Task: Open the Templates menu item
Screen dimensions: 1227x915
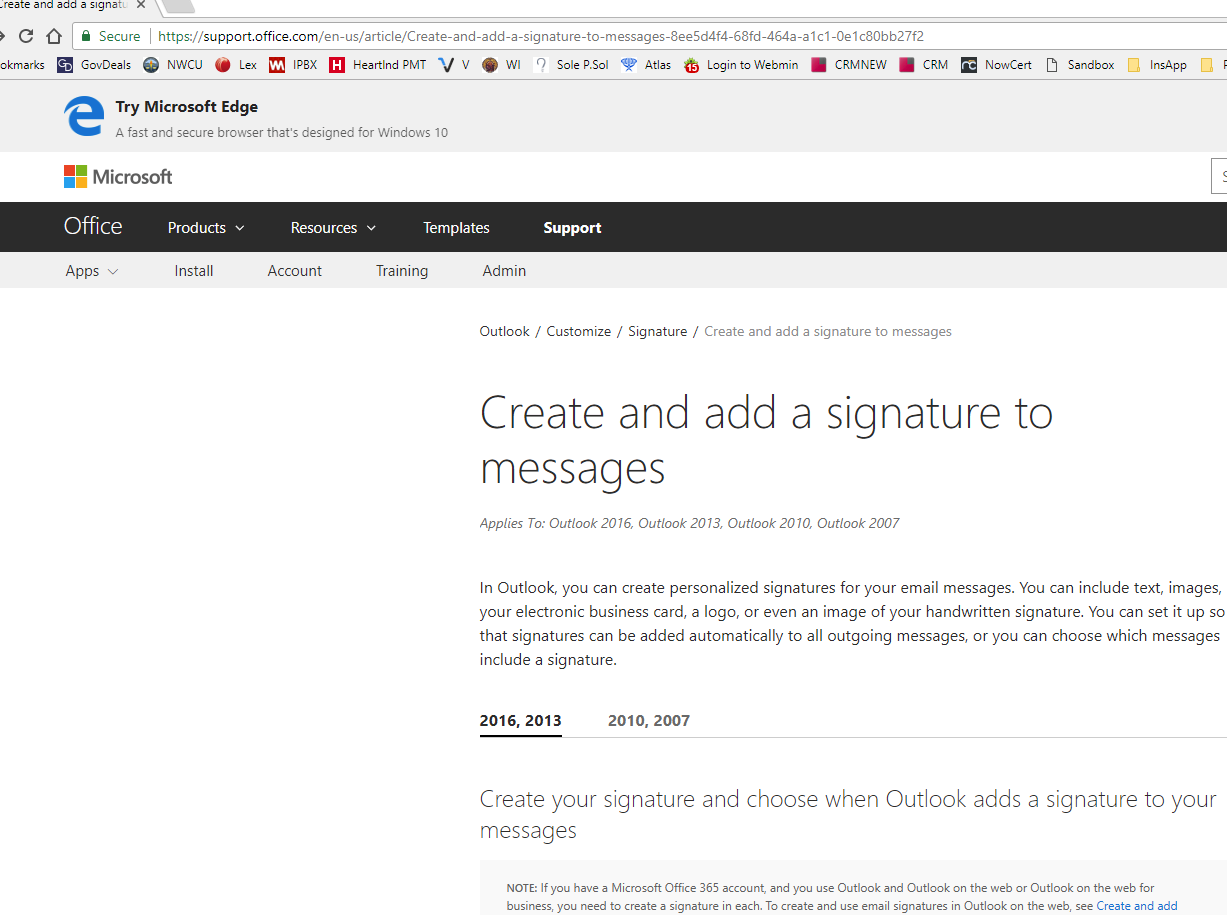Action: point(456,228)
